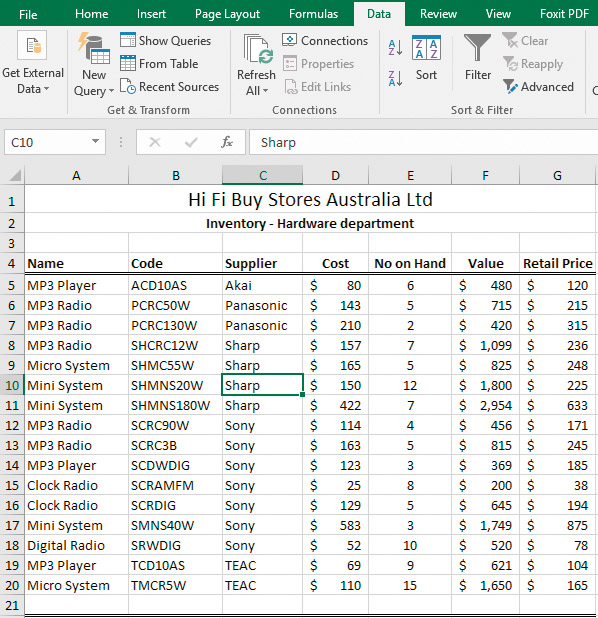Click code cell SRWDIG
The width and height of the screenshot is (598, 618).
(175, 545)
